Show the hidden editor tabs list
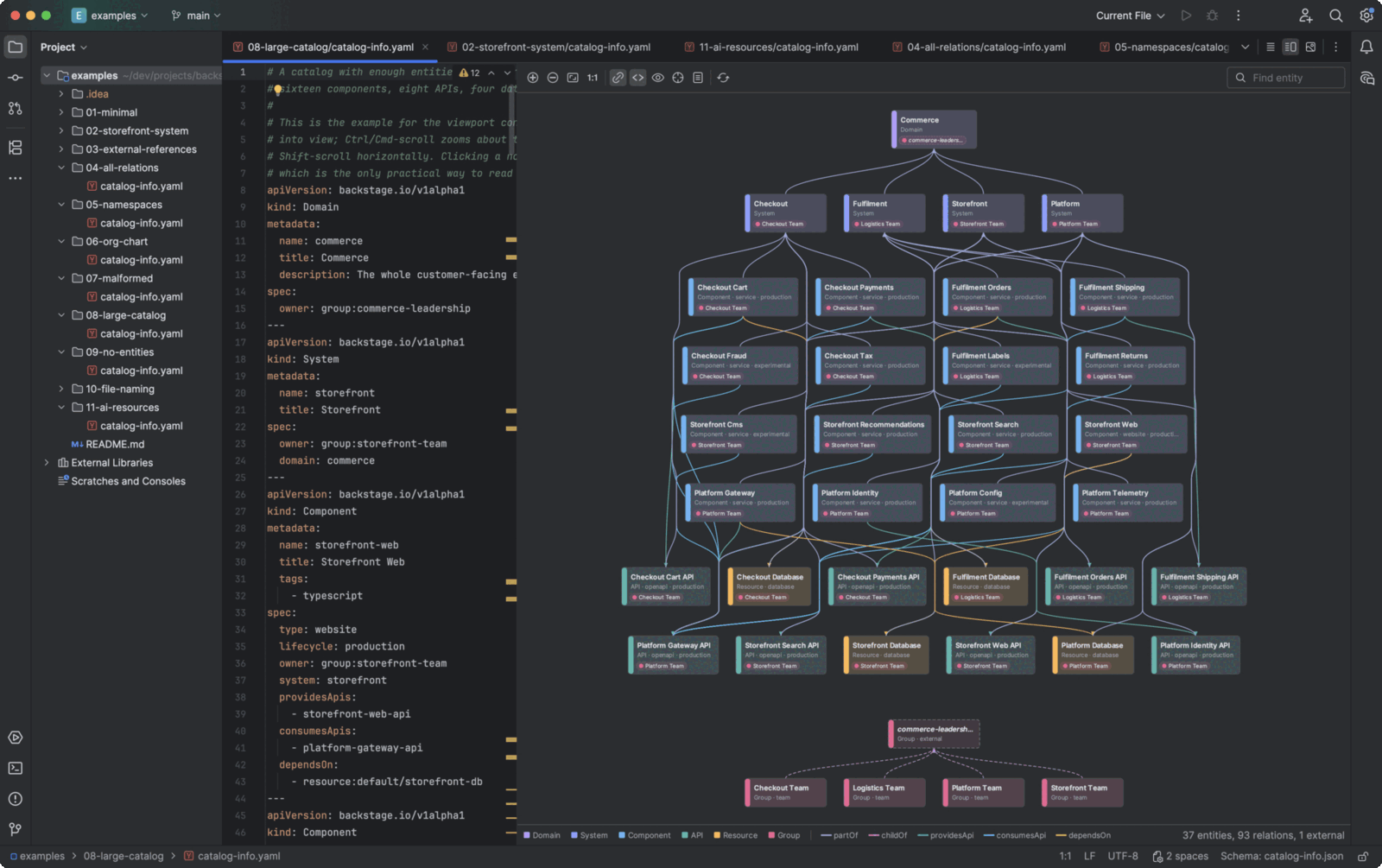Image resolution: width=1382 pixels, height=868 pixels. 1245,47
